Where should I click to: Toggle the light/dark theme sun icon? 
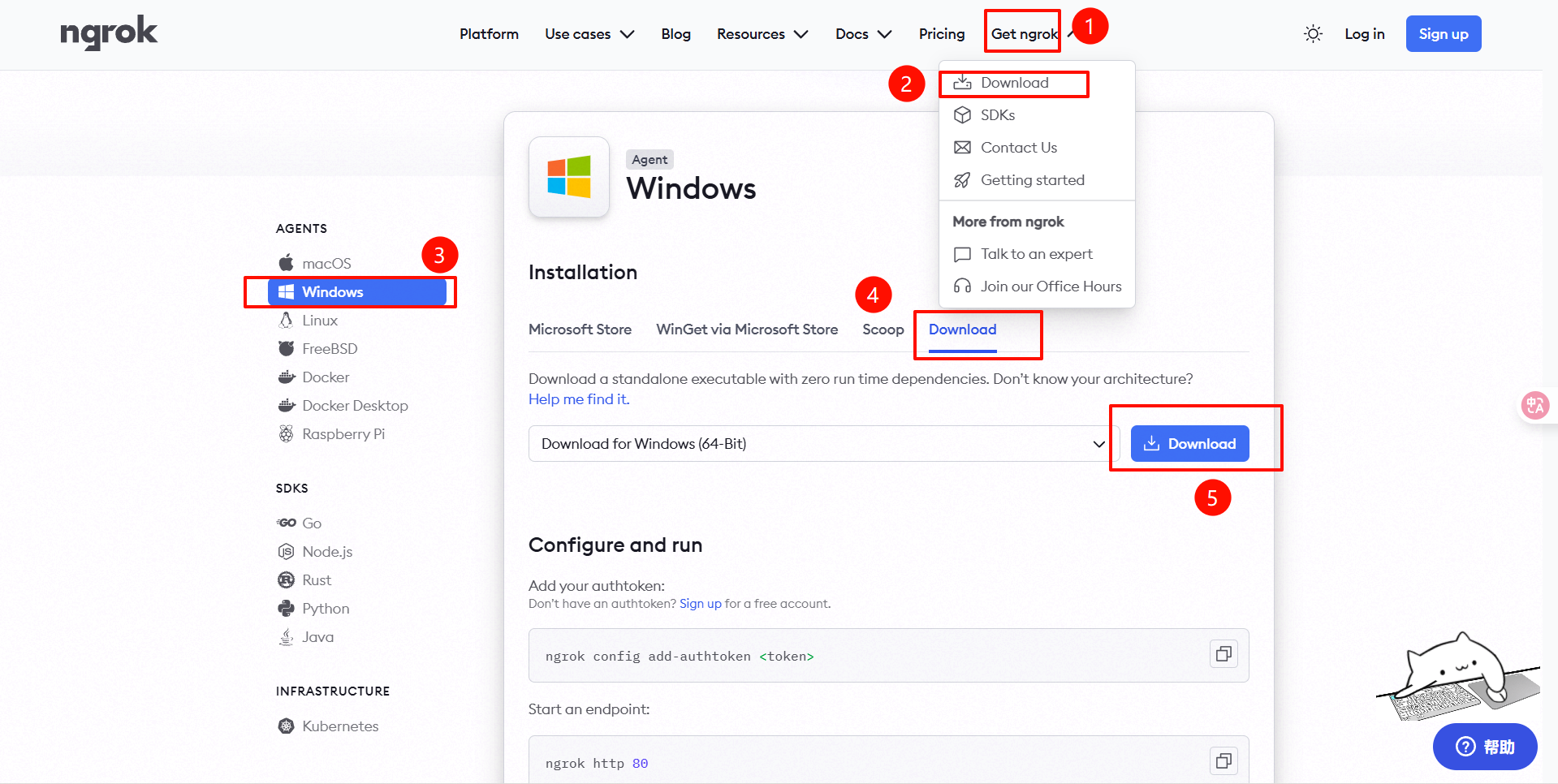pos(1313,34)
